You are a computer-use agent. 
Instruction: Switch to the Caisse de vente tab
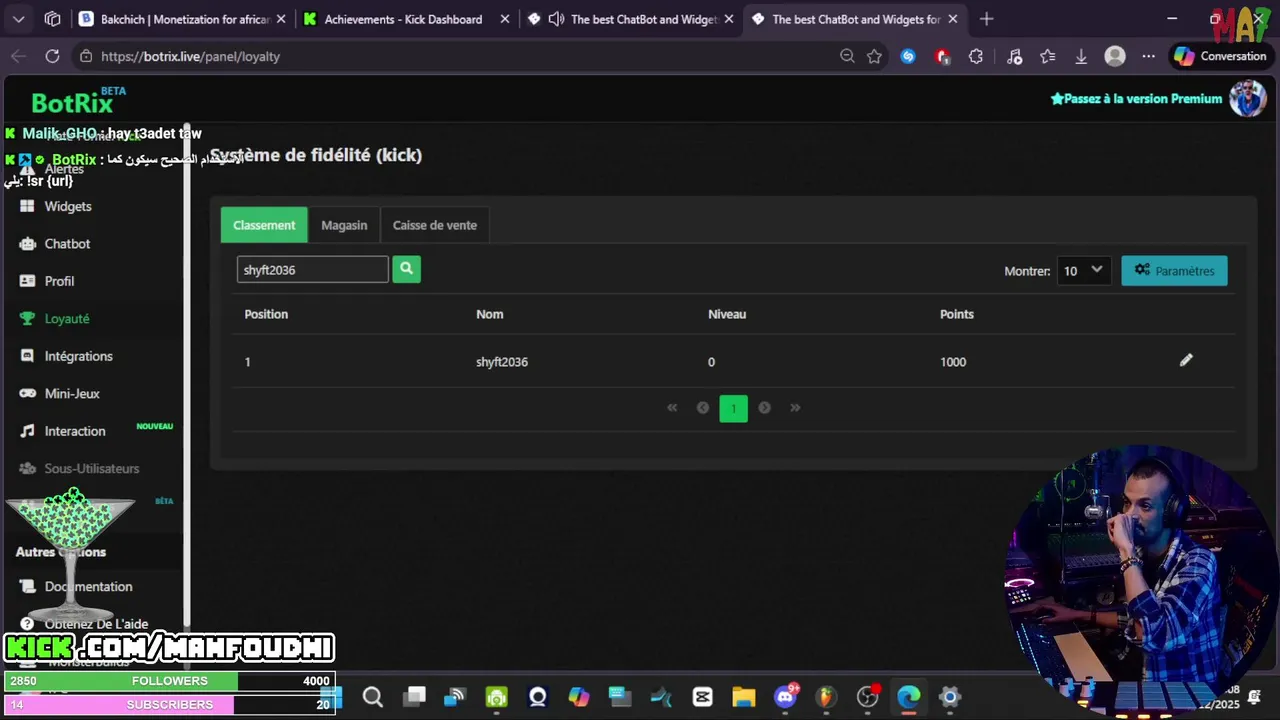coord(435,225)
